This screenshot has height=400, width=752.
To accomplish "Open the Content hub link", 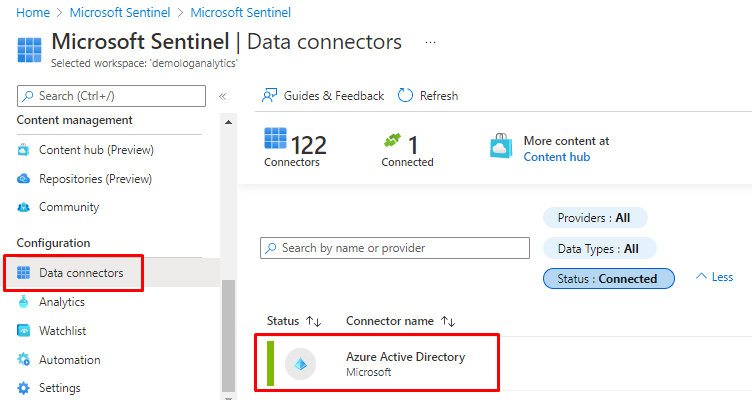I will click(x=556, y=157).
